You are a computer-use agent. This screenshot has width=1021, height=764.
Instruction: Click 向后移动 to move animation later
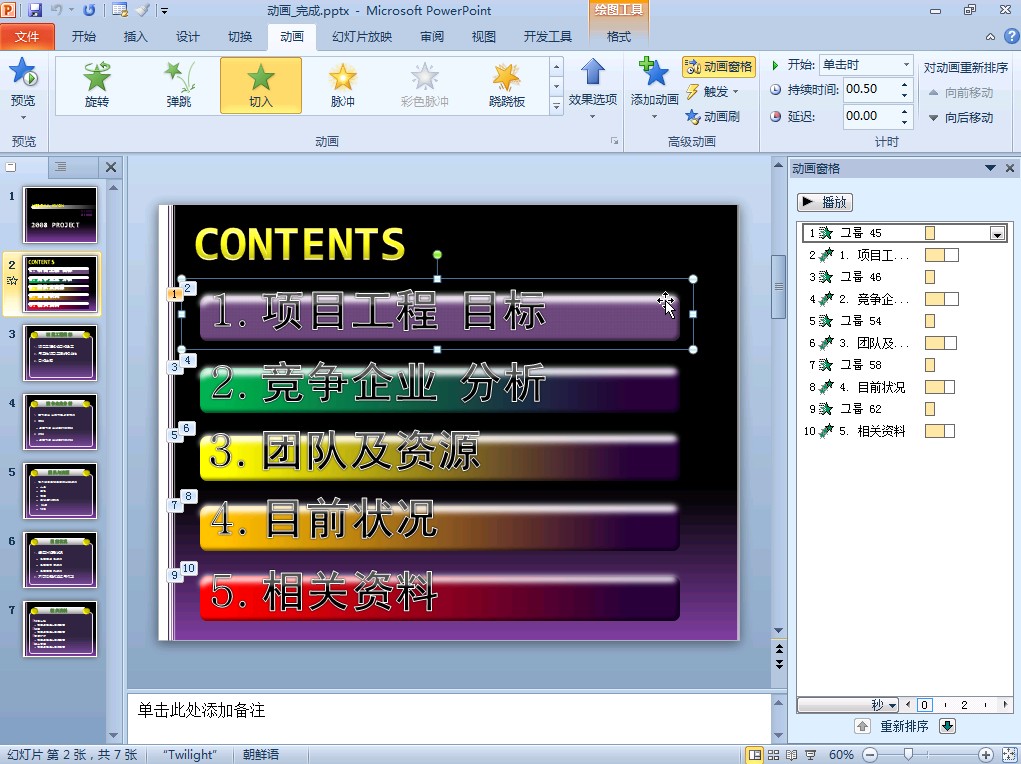point(960,117)
